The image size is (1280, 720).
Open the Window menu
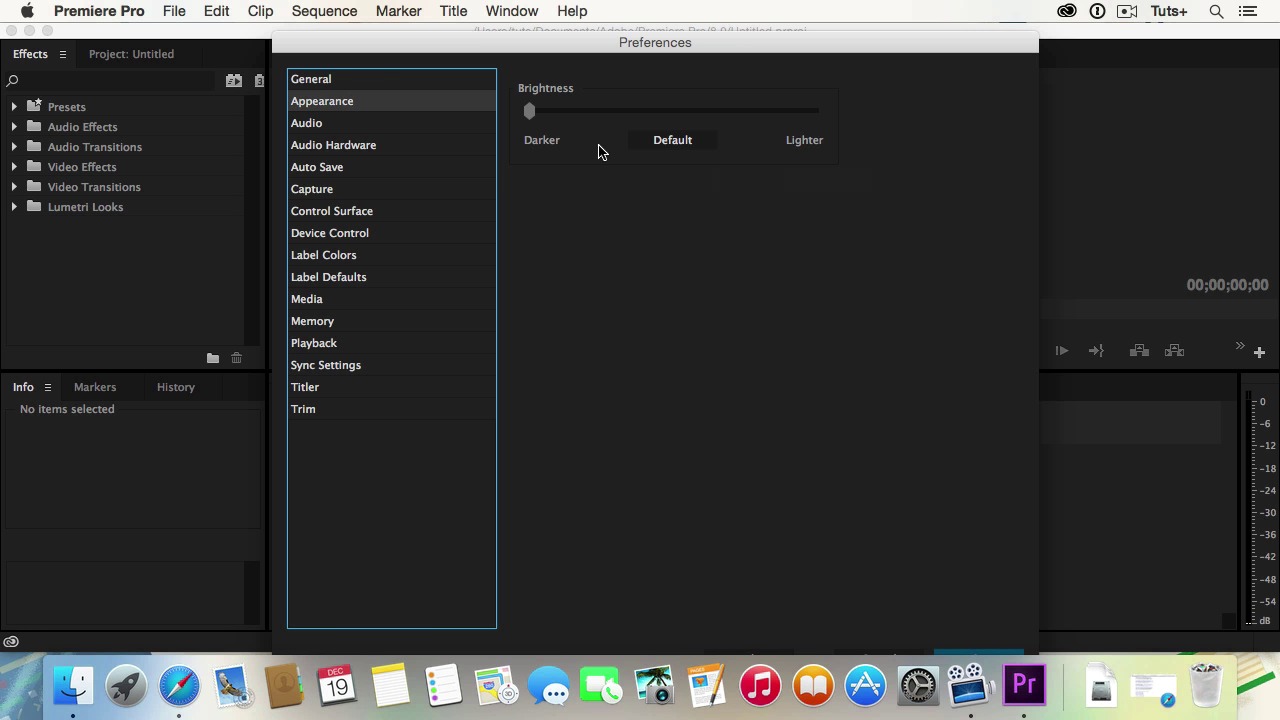click(512, 11)
